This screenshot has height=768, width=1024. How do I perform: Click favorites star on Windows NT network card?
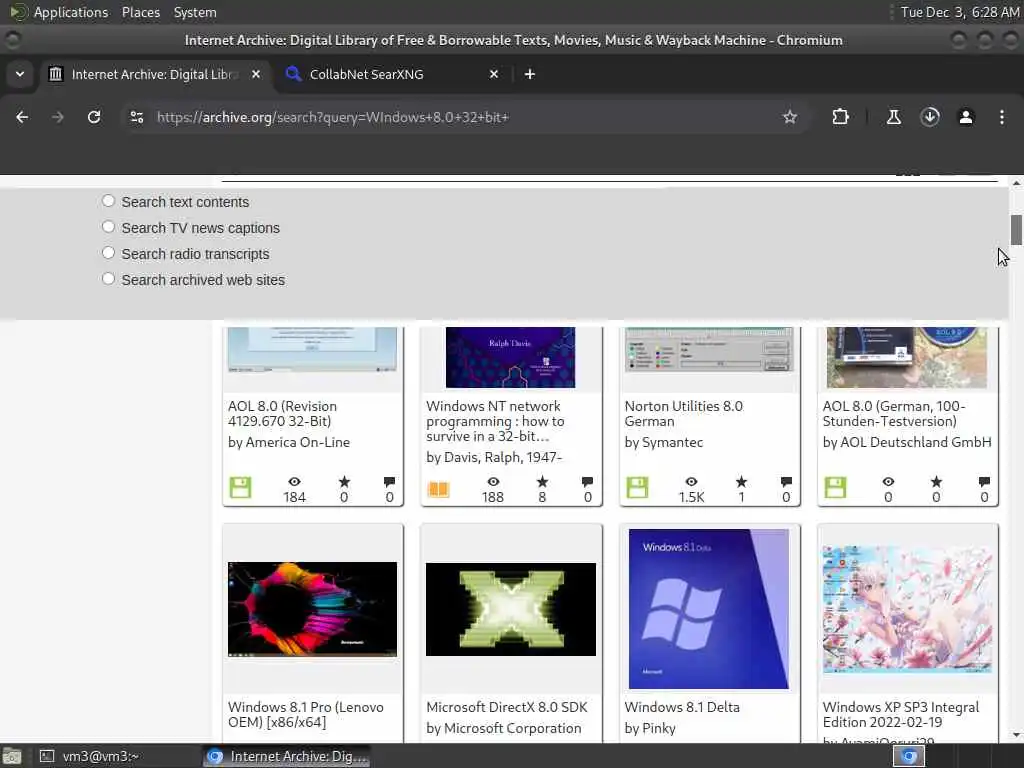click(x=542, y=481)
